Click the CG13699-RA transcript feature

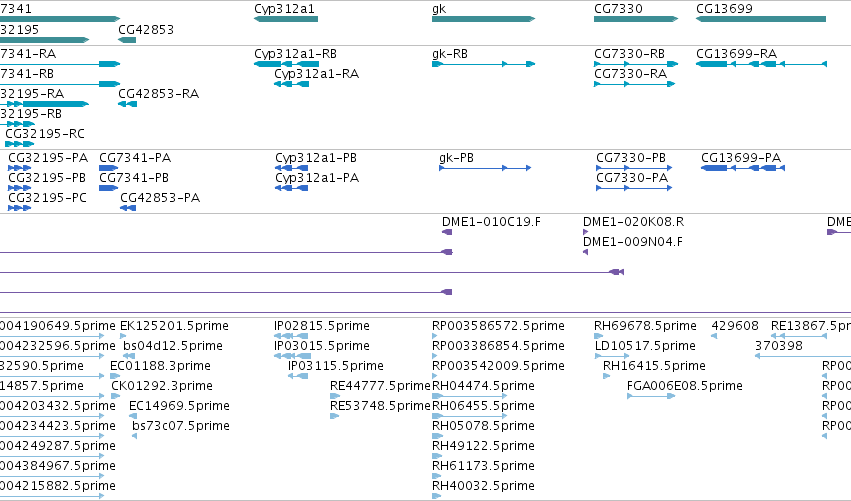pos(761,64)
